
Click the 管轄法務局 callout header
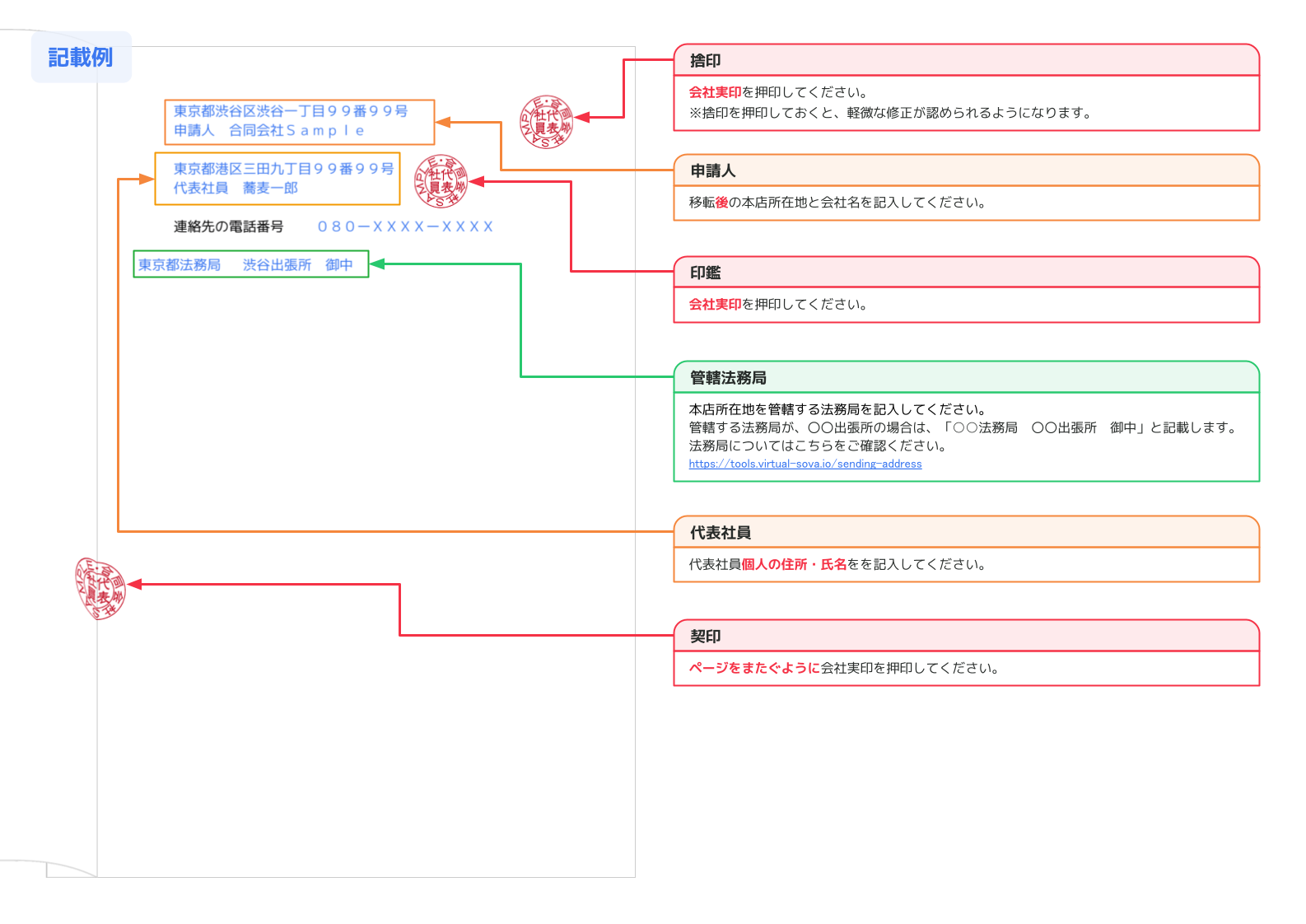coord(967,377)
